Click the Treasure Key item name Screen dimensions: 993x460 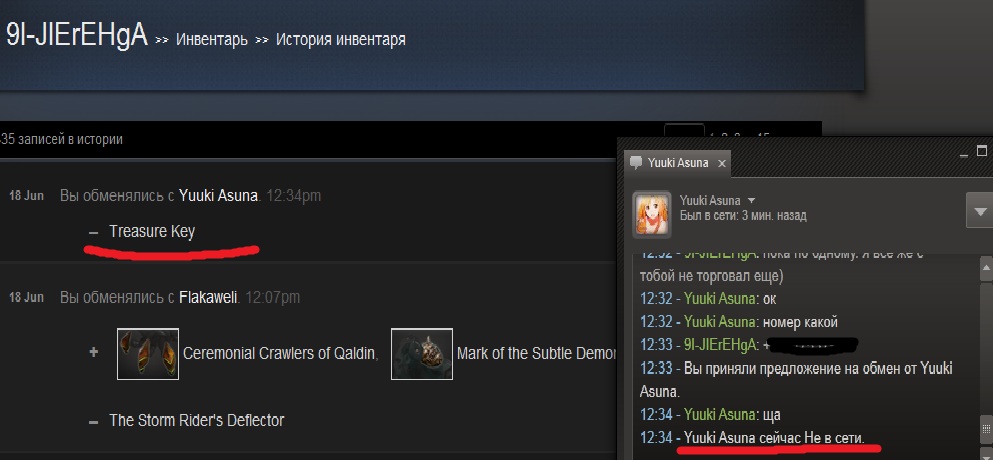point(152,231)
